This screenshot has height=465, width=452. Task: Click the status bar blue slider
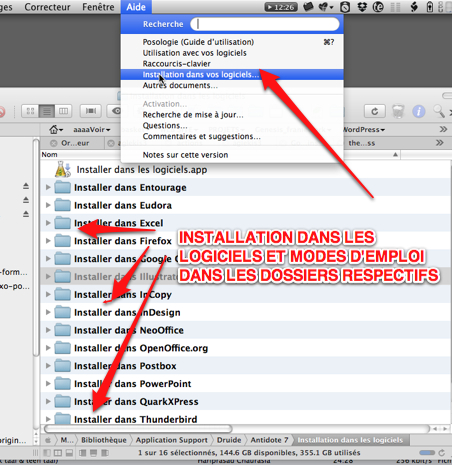coord(427,453)
